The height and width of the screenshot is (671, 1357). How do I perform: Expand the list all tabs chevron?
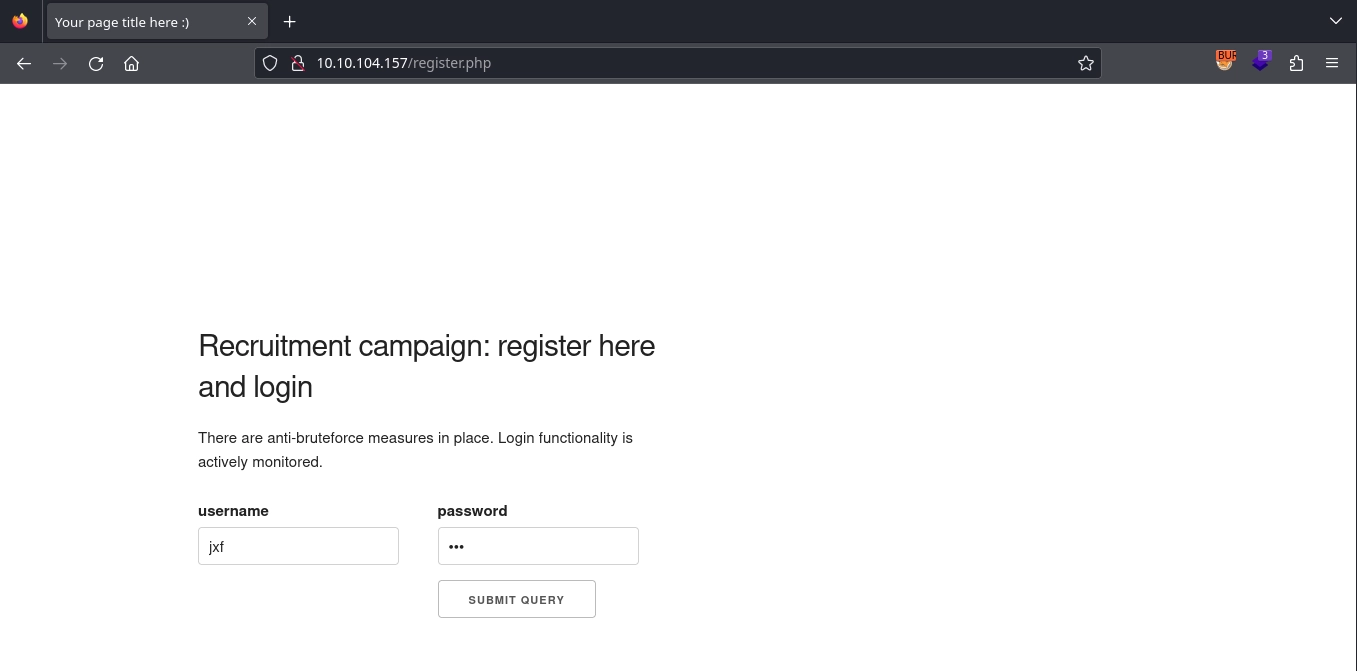click(x=1336, y=21)
